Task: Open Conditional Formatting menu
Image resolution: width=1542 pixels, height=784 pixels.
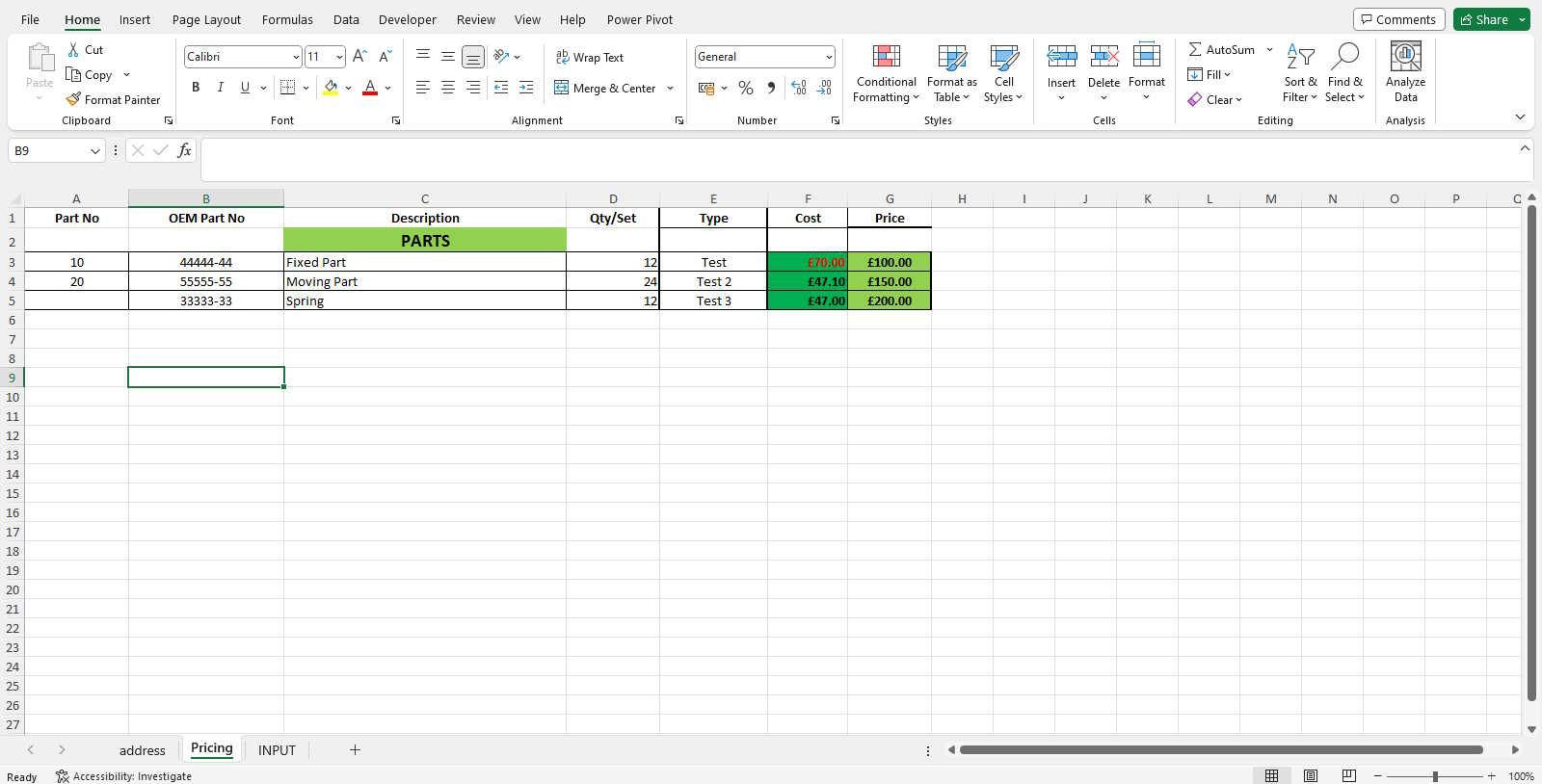Action: coord(886,72)
